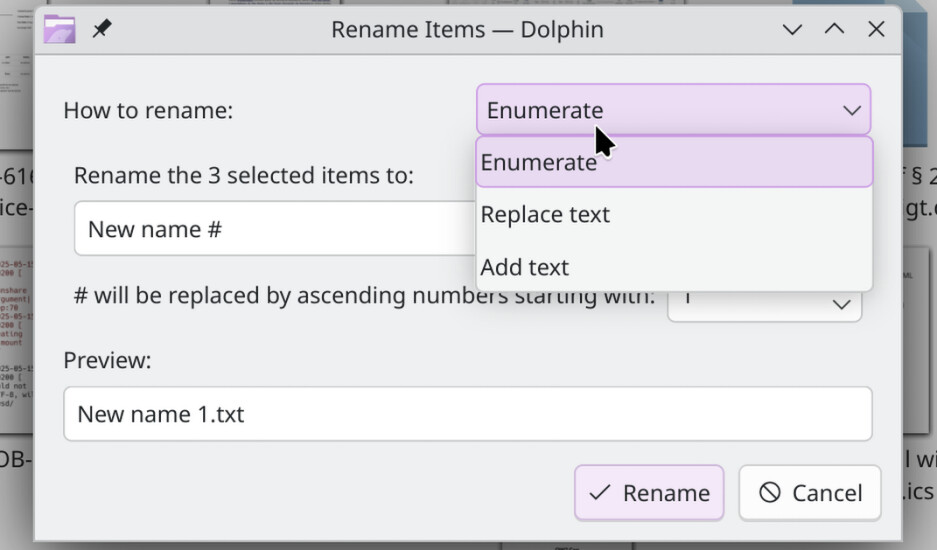Click the Preview field showing New name 1.txt
The image size is (937, 550).
[468, 414]
